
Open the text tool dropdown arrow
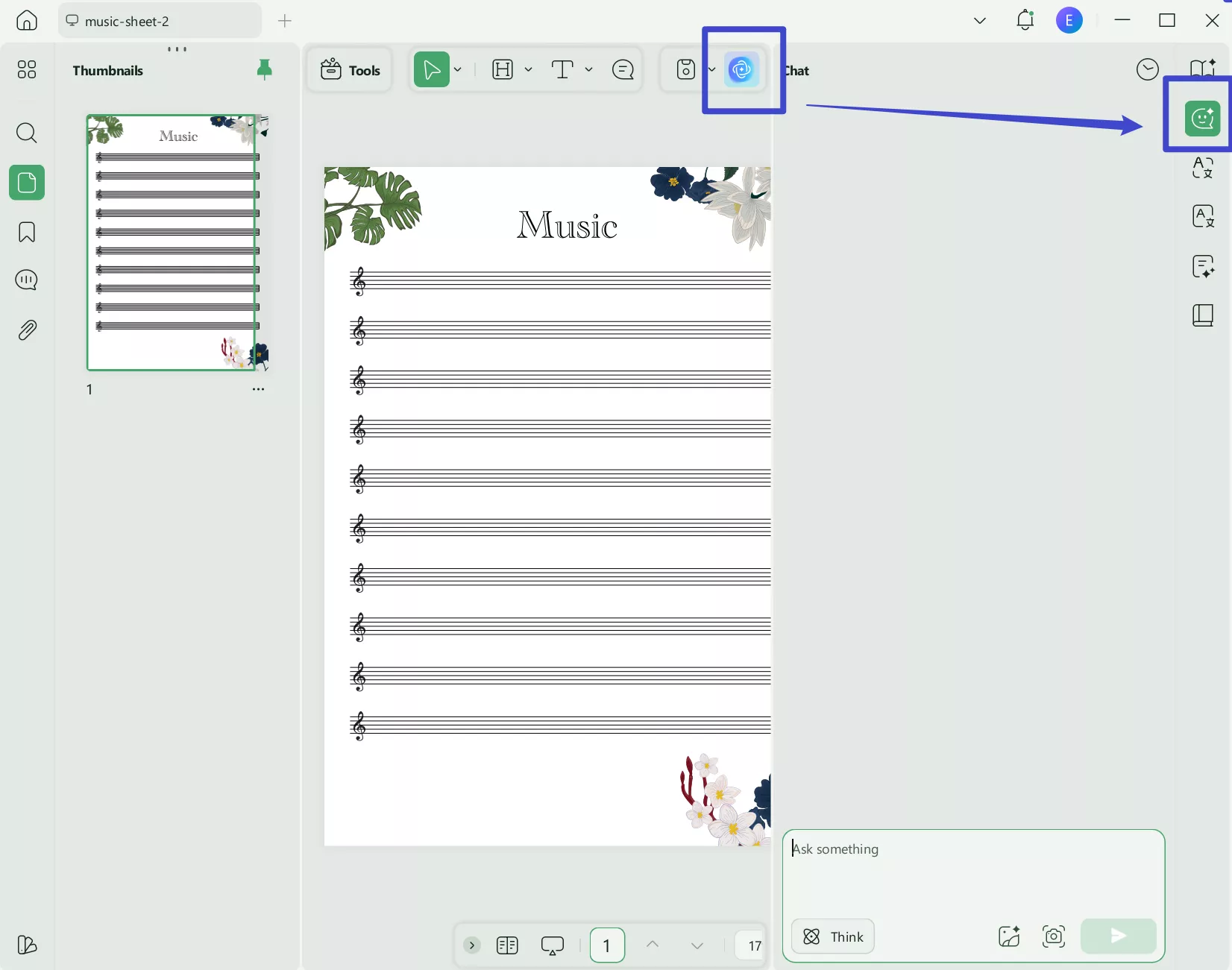point(589,69)
